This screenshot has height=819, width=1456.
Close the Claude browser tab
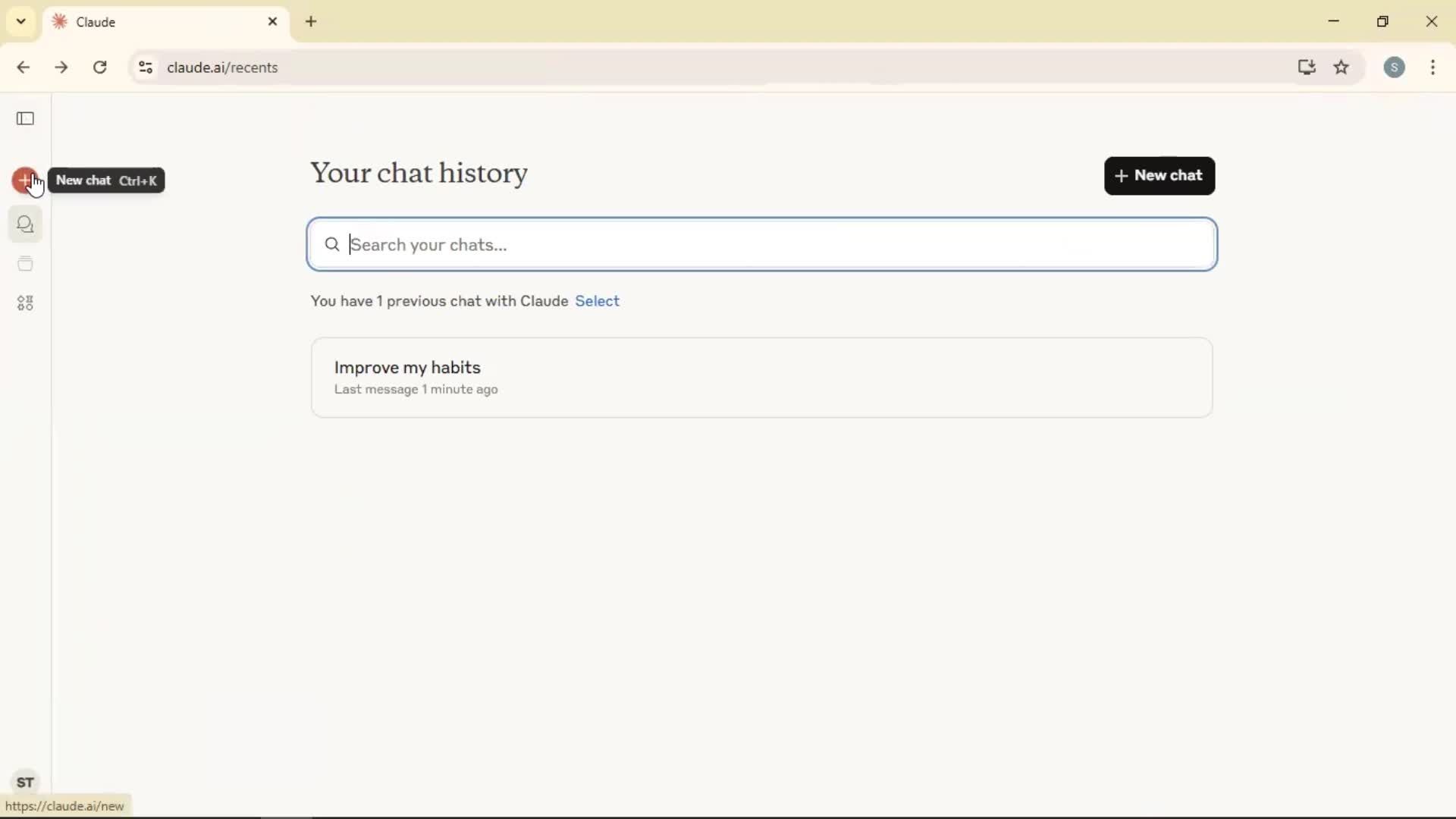[273, 22]
